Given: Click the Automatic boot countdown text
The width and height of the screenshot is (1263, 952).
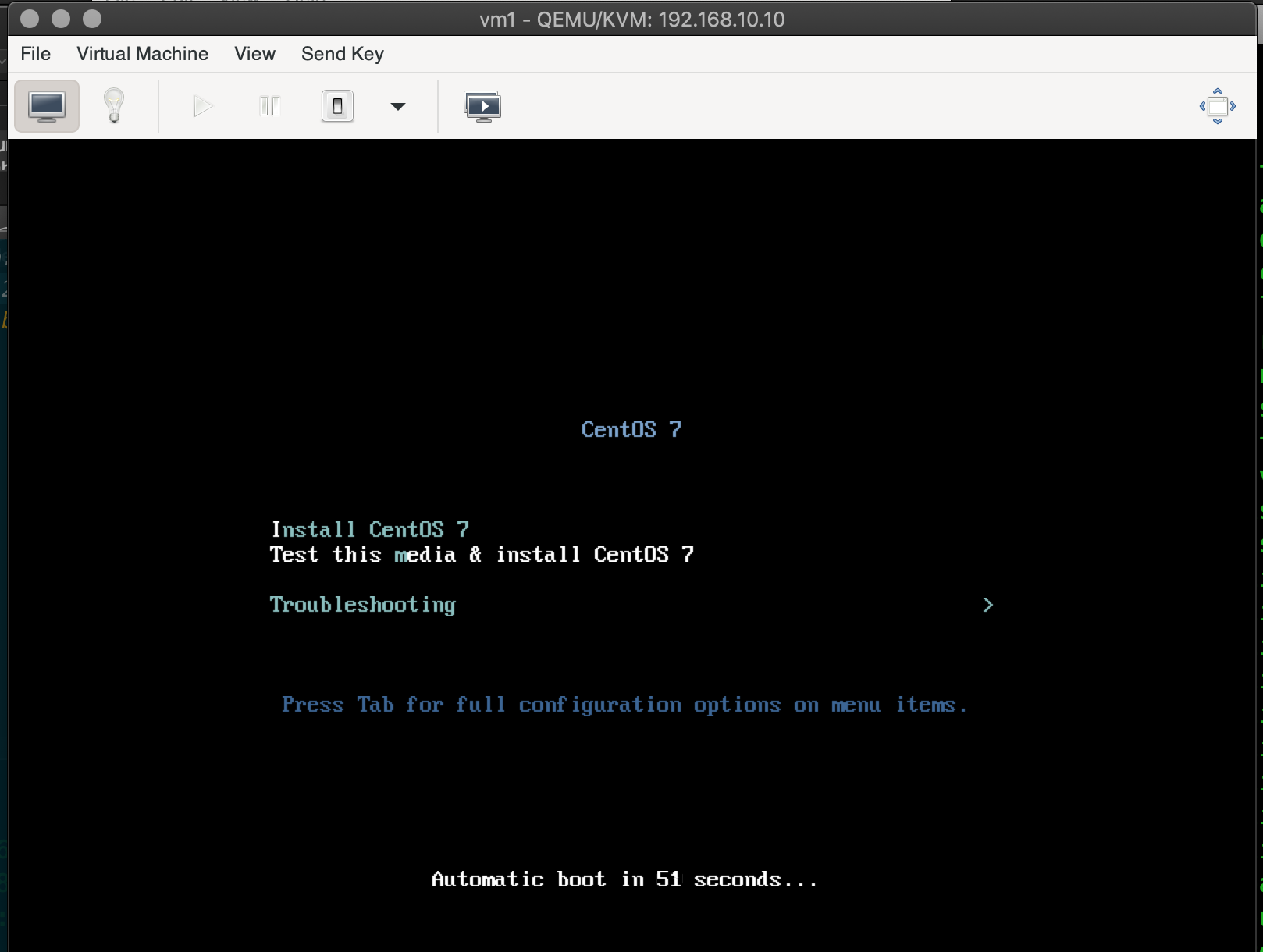Looking at the screenshot, I should (624, 879).
